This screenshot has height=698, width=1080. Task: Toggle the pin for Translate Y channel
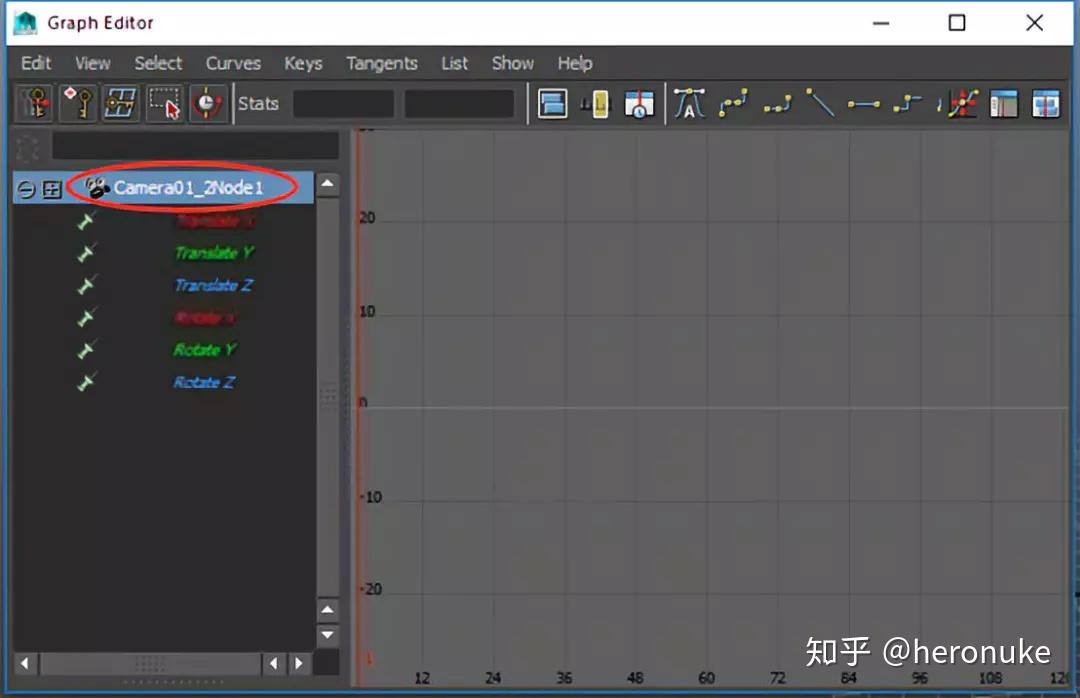click(86, 253)
